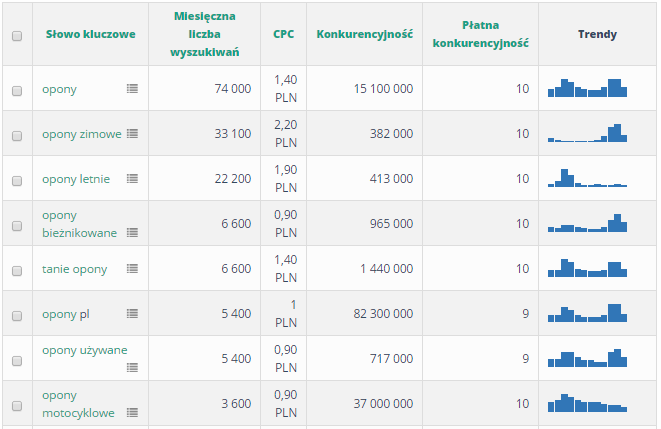Sort by Miesięczna liczba wyszukiwań header
Screen dimensions: 661x429
[x=204, y=34]
